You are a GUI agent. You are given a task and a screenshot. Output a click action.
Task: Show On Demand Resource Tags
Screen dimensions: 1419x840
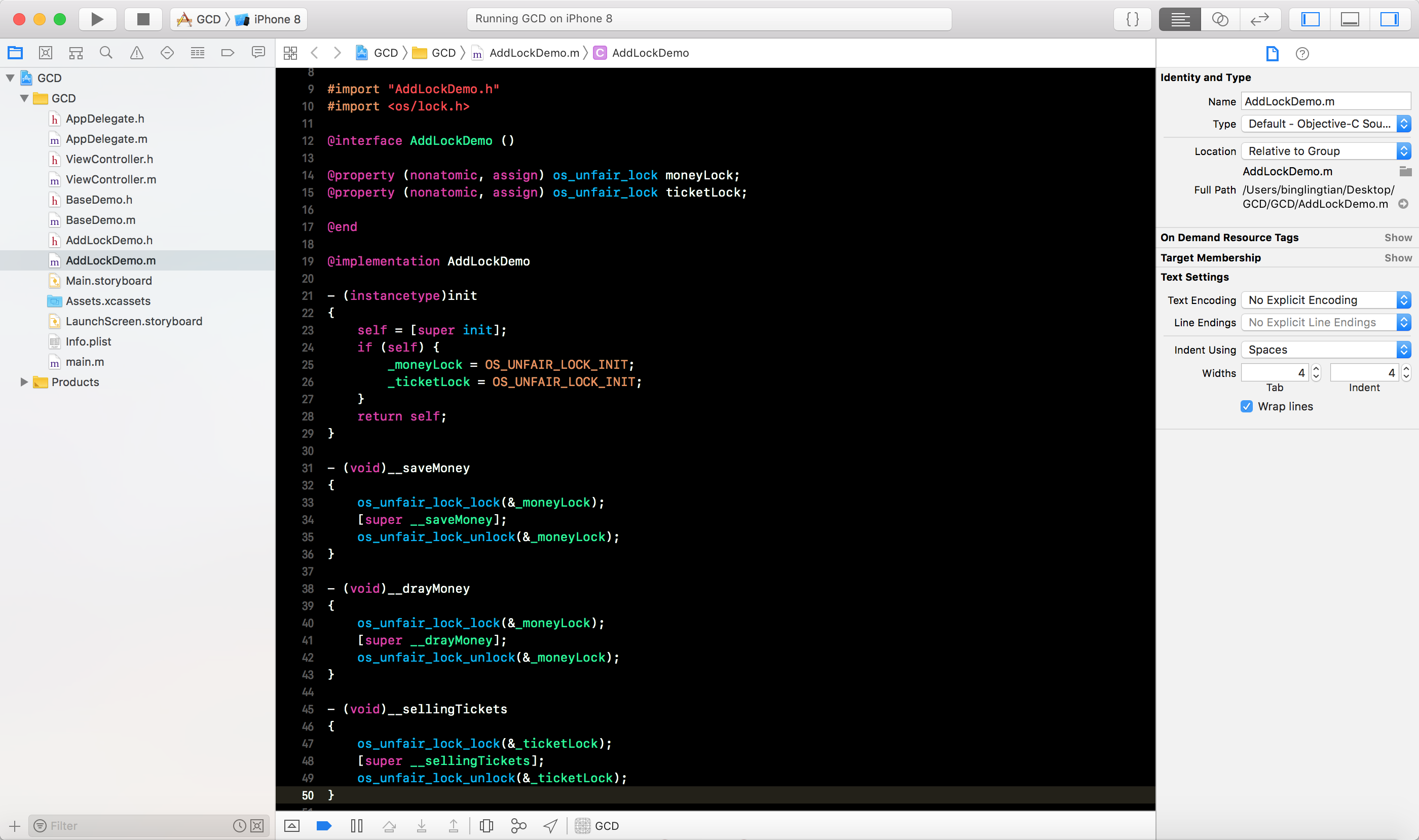point(1398,238)
